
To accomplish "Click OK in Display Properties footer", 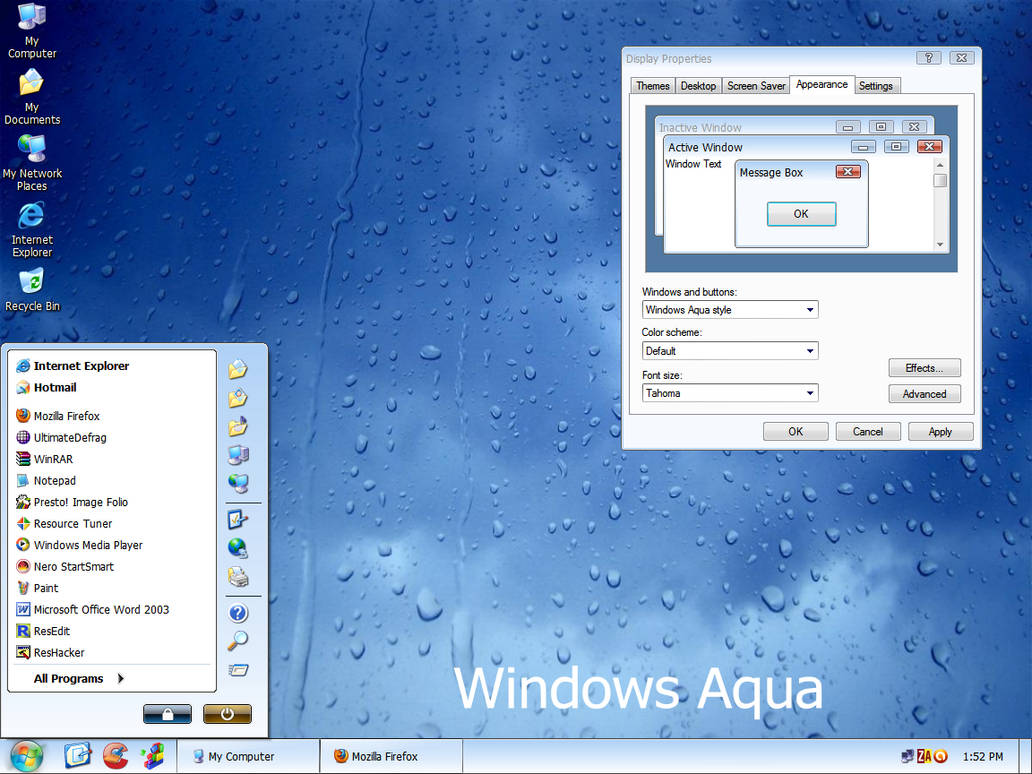I will click(795, 432).
